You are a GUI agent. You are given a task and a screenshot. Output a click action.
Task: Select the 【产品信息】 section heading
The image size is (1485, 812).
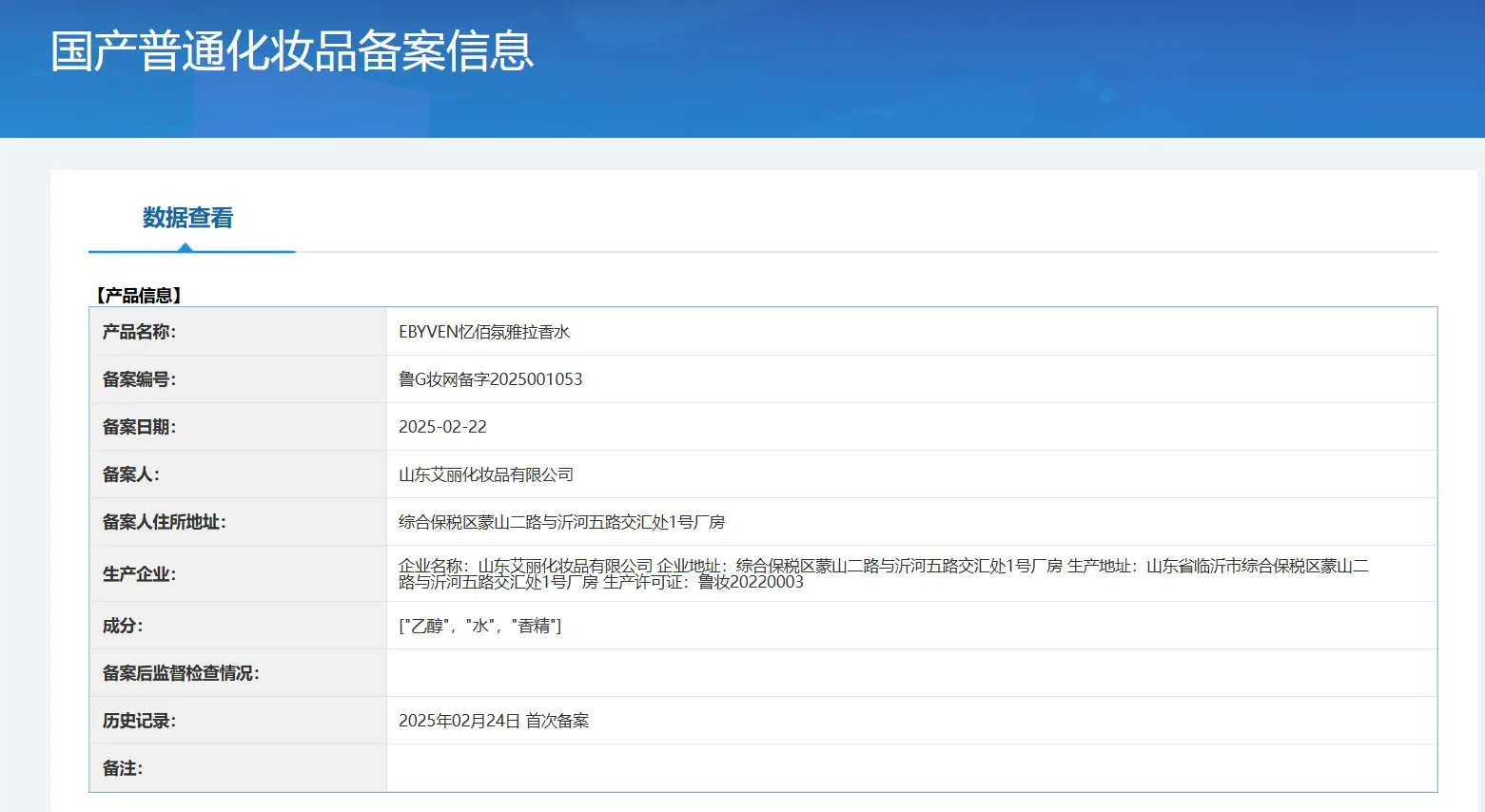[x=138, y=296]
